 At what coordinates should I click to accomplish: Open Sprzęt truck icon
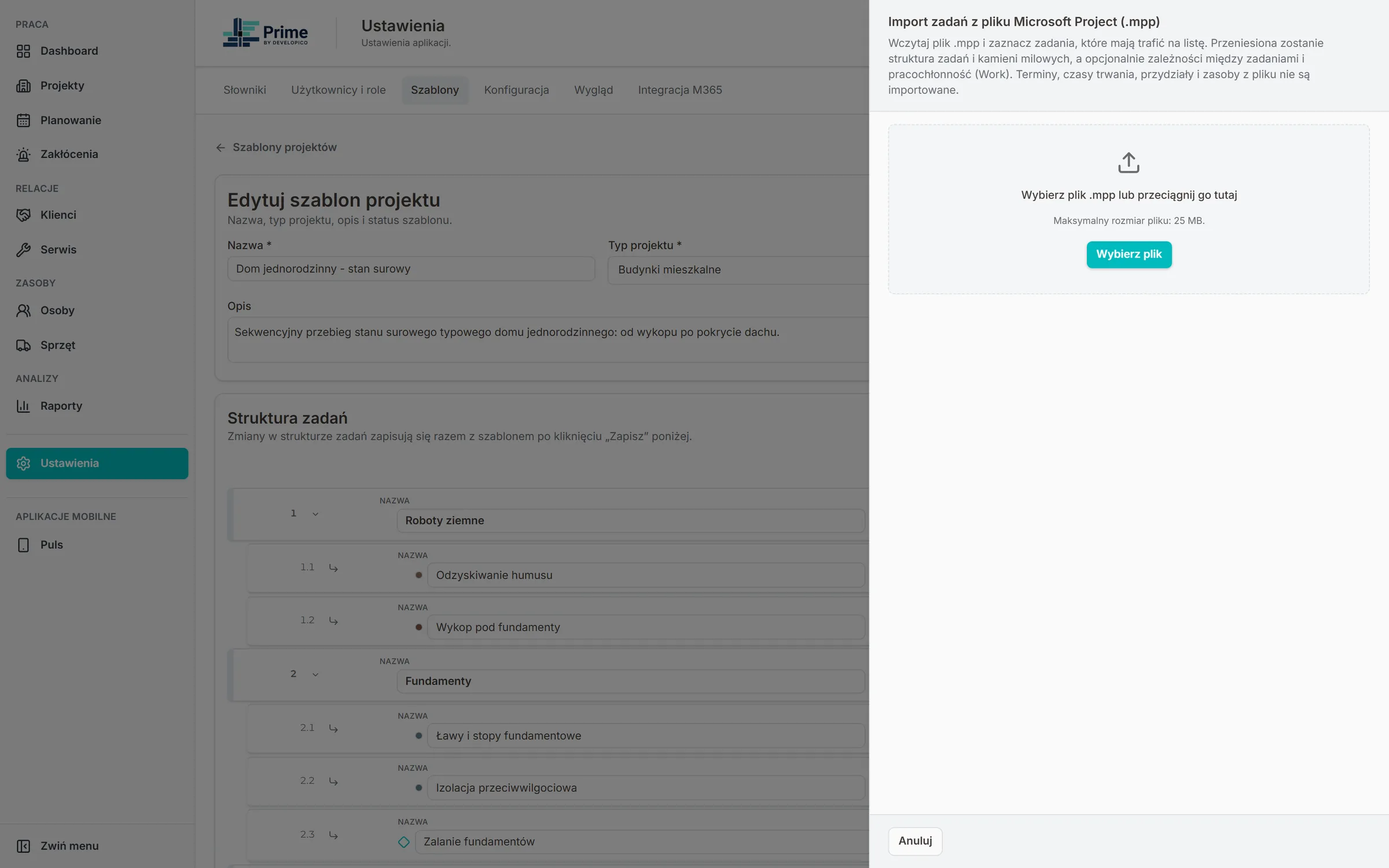coord(23,345)
